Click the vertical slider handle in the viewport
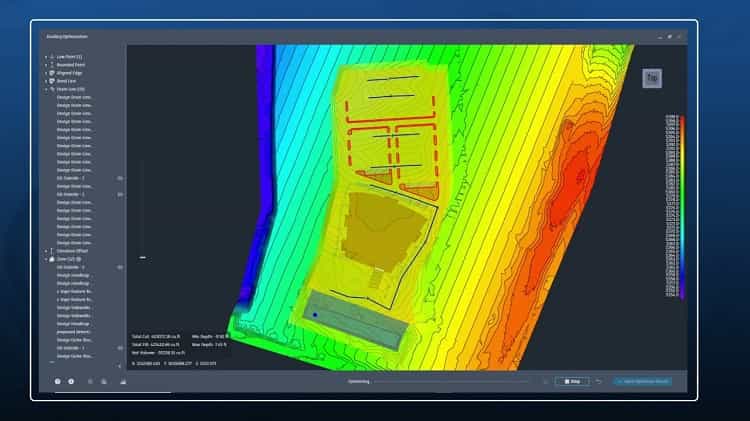This screenshot has height=421, width=750. tap(143, 257)
